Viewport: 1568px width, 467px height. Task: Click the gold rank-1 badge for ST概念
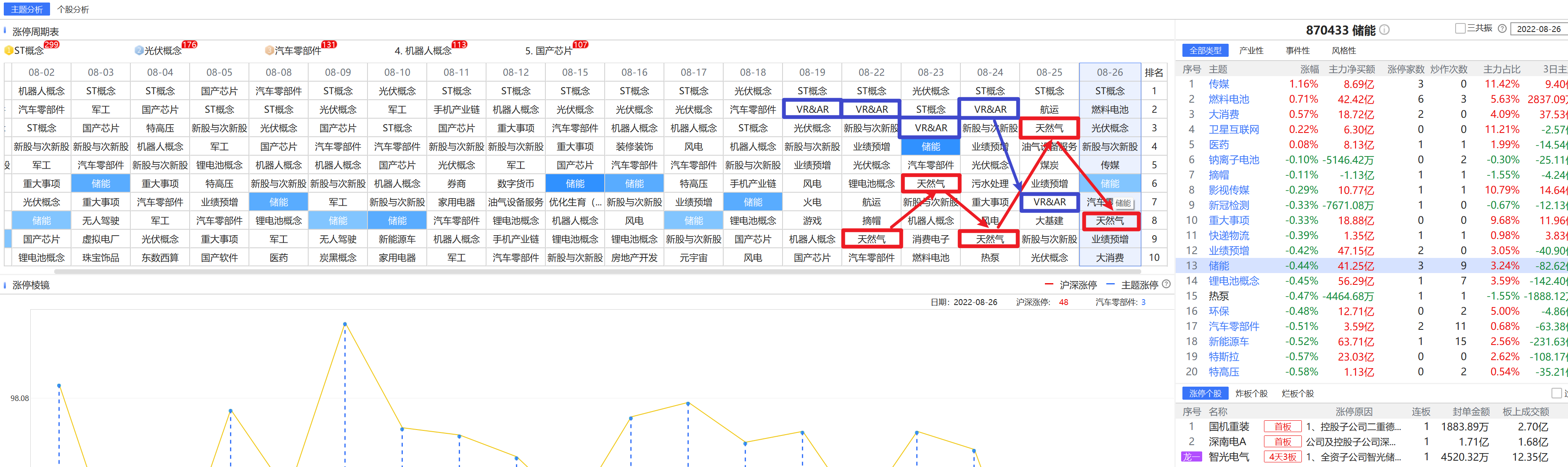point(8,50)
